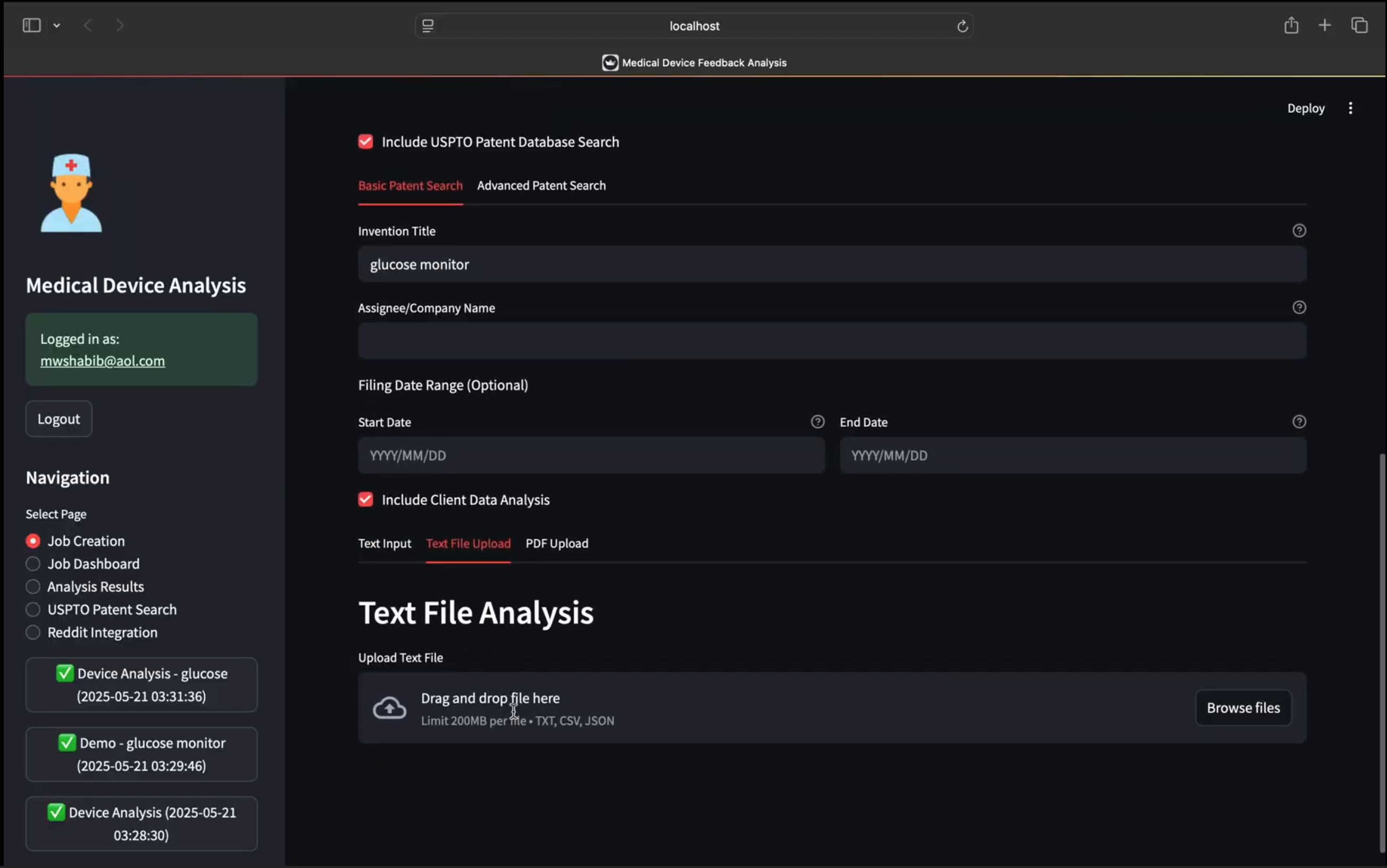Select the Analysis Results radio option
Viewport: 1387px width, 868px height.
pyautogui.click(x=85, y=587)
